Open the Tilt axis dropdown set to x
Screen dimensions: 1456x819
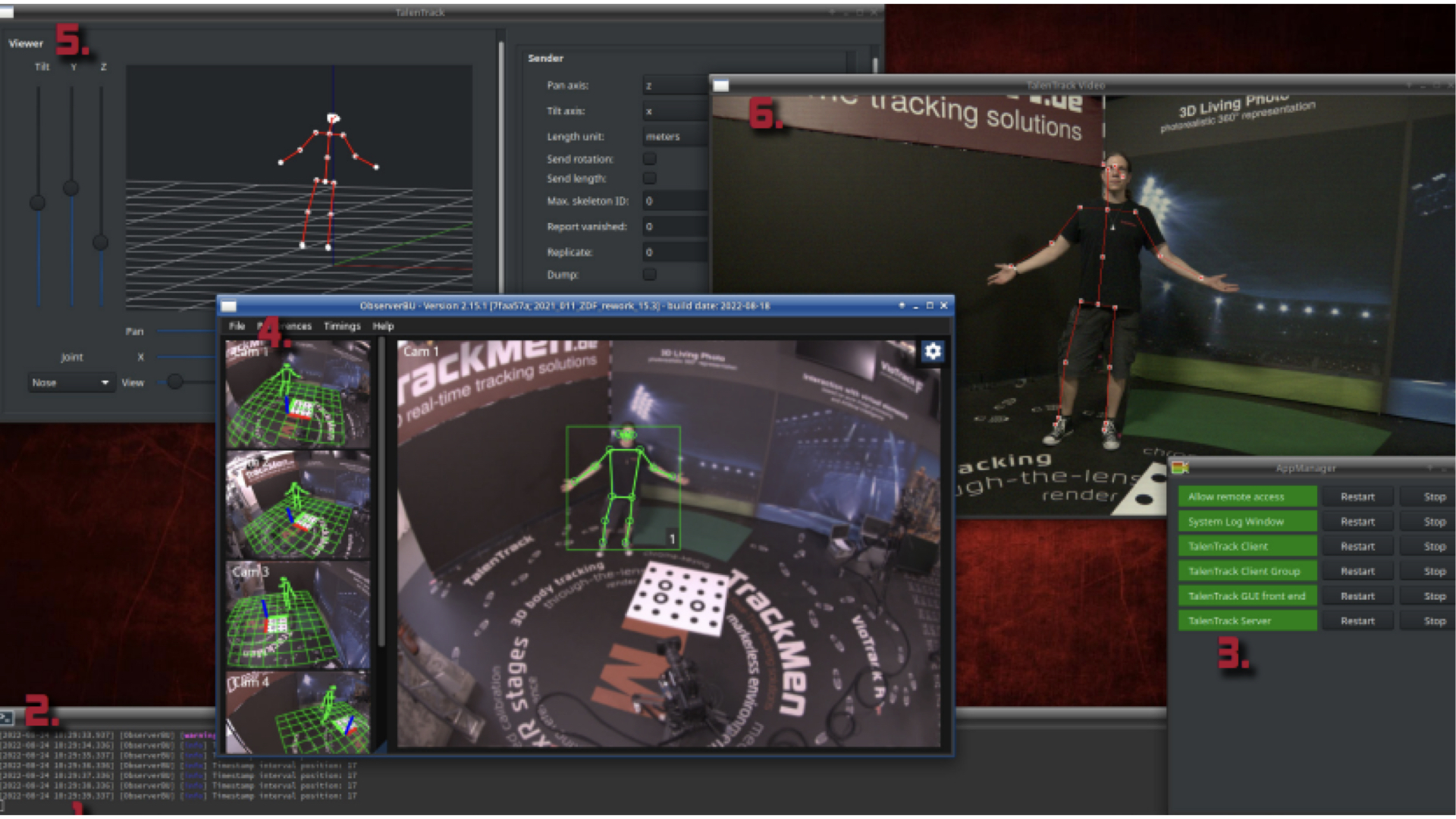coord(676,111)
